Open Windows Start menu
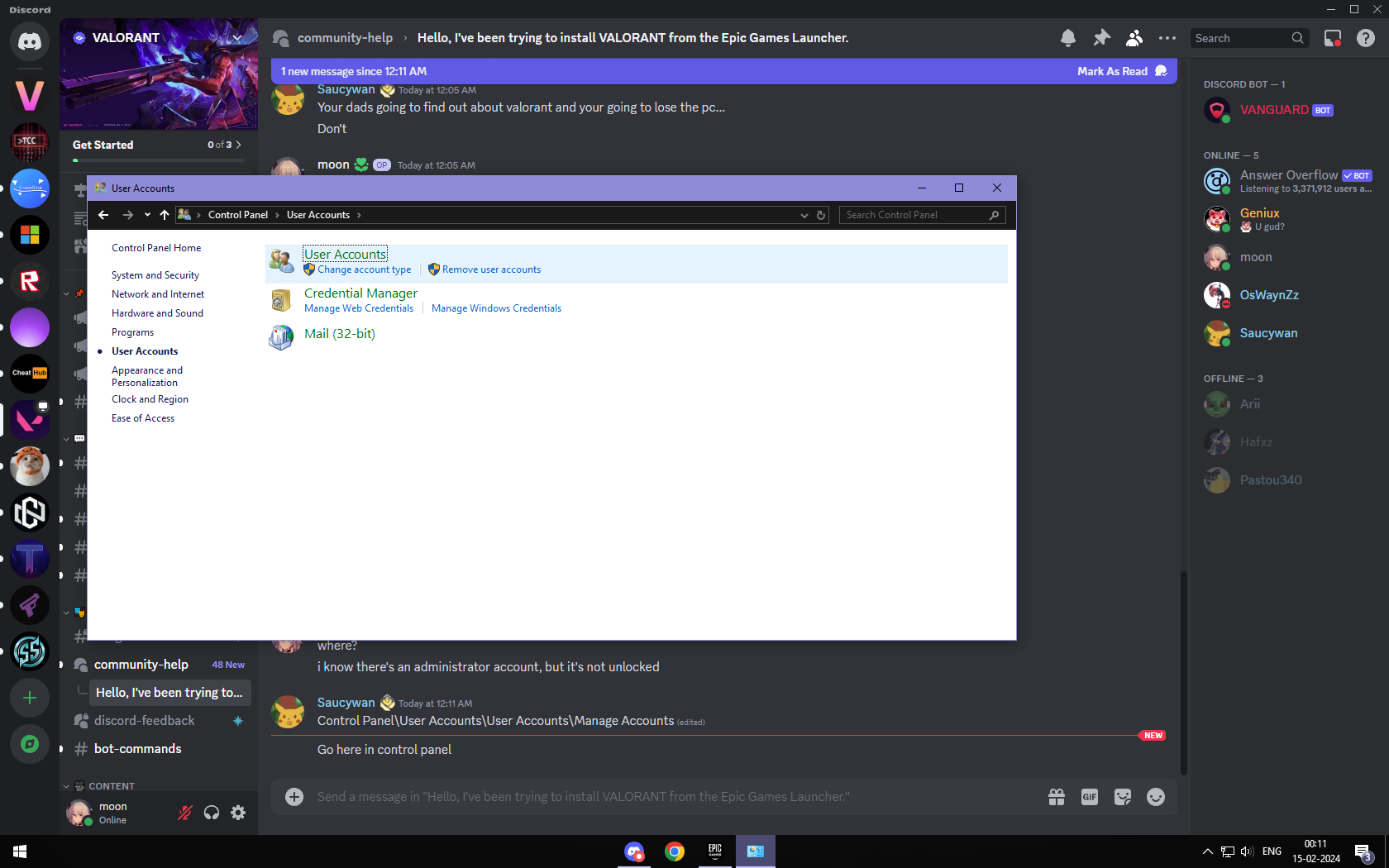Viewport: 1389px width, 868px height. [x=20, y=851]
